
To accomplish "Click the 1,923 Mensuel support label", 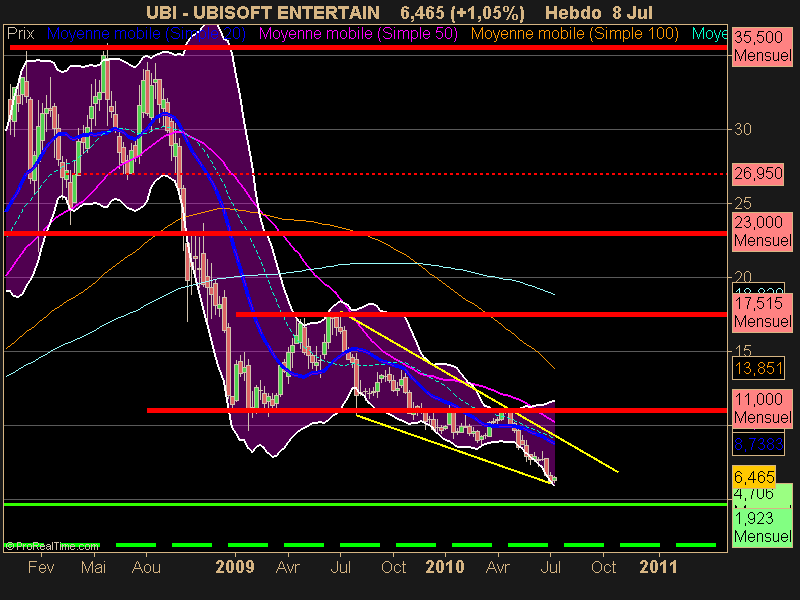I will pos(763,528).
